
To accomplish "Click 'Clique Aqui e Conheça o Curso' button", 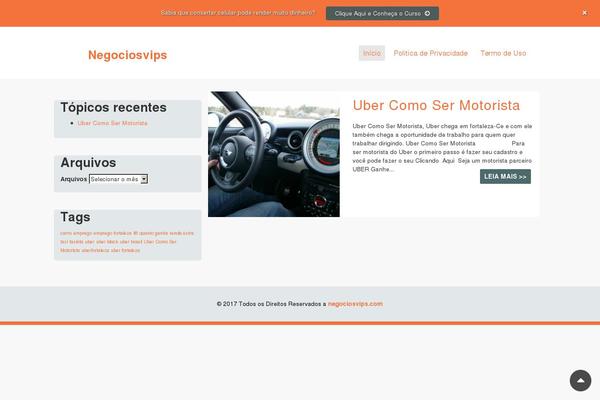I will [x=382, y=13].
